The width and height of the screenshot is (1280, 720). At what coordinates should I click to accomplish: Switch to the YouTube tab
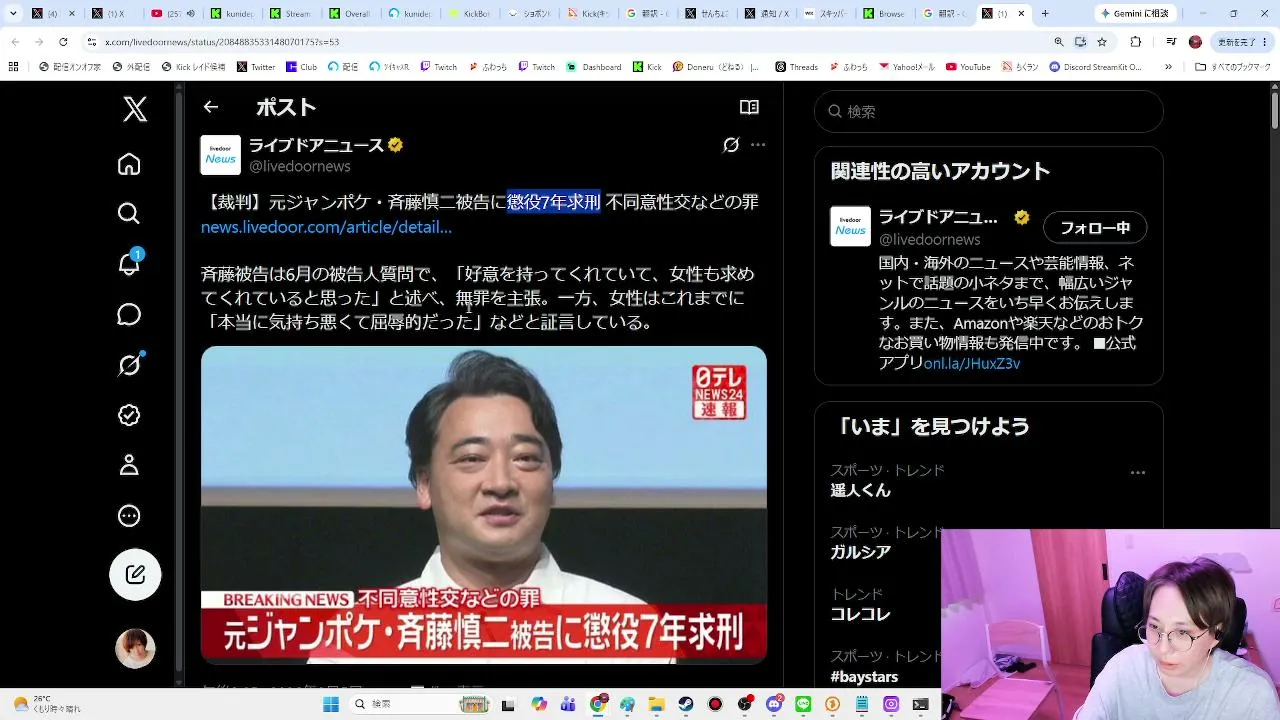(171, 14)
